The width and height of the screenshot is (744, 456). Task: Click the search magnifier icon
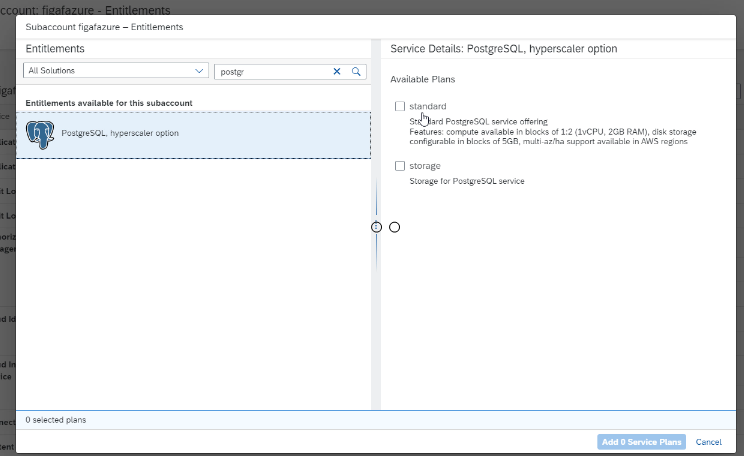[356, 72]
